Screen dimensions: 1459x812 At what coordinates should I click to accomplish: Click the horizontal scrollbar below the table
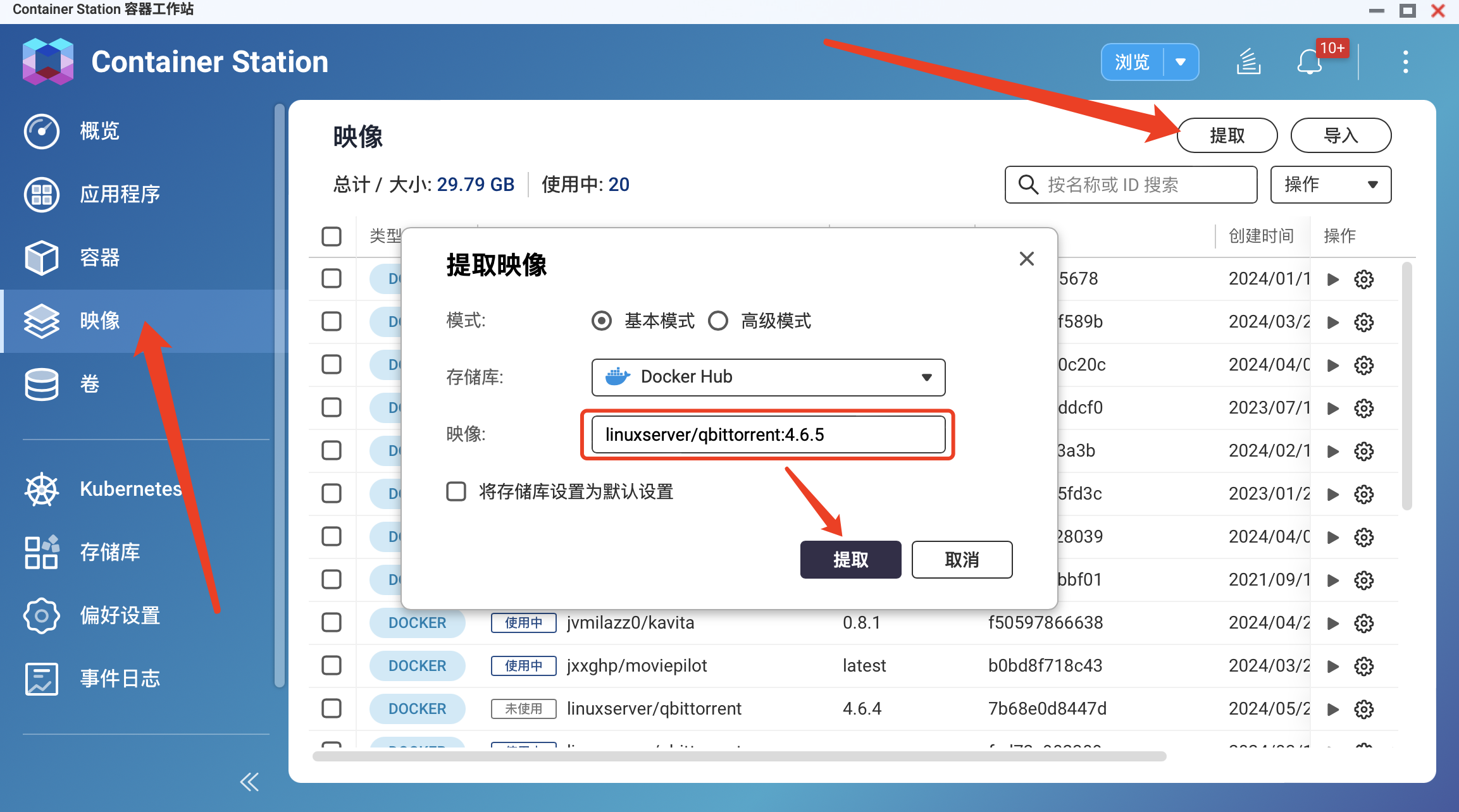pyautogui.click(x=739, y=756)
